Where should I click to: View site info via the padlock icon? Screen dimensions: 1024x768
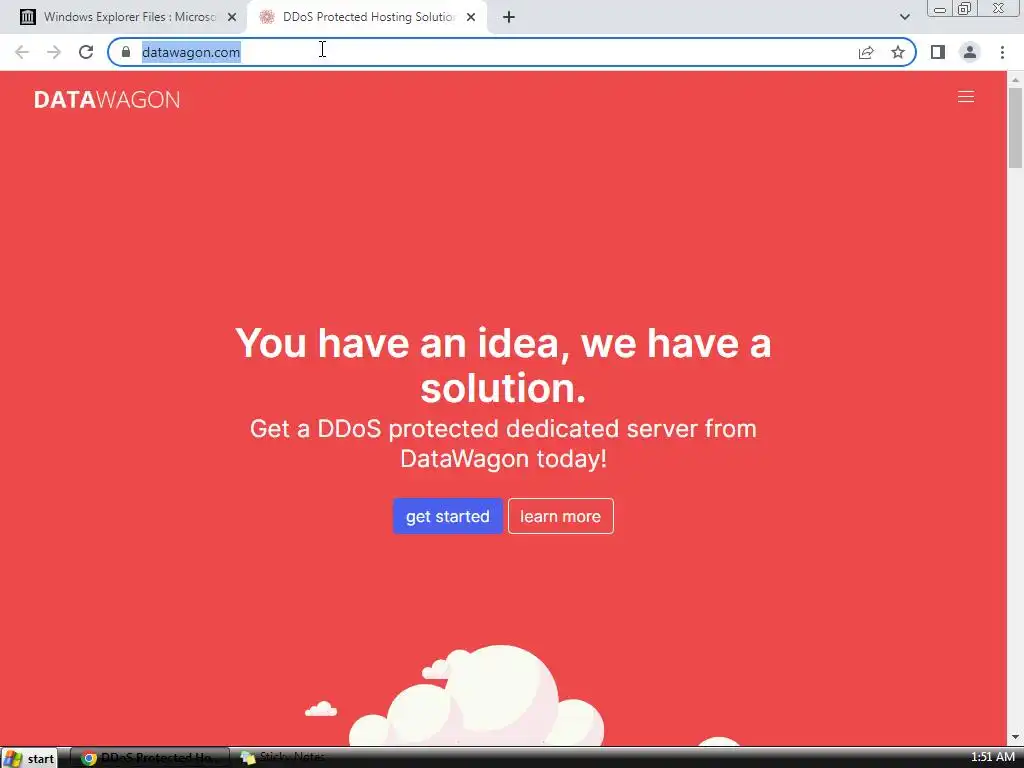[x=126, y=52]
